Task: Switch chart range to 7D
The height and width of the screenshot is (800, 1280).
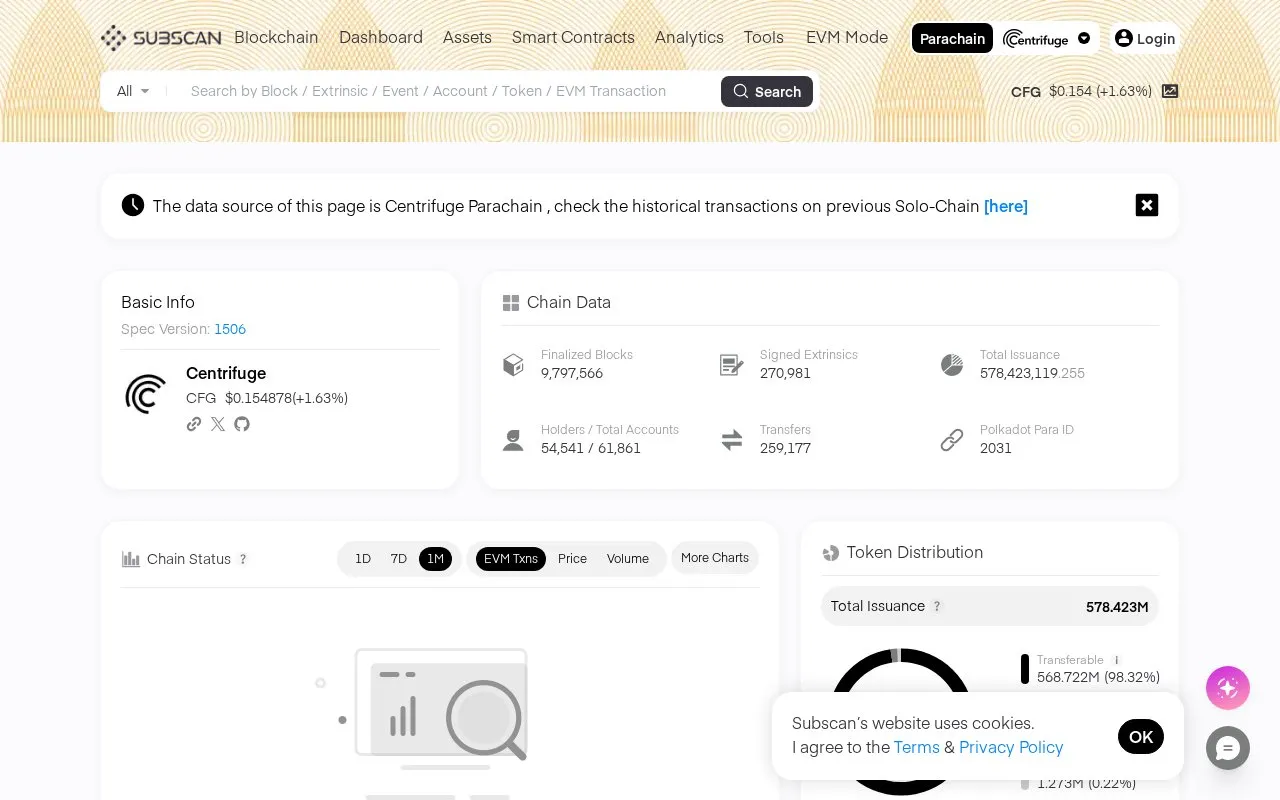Action: (399, 559)
